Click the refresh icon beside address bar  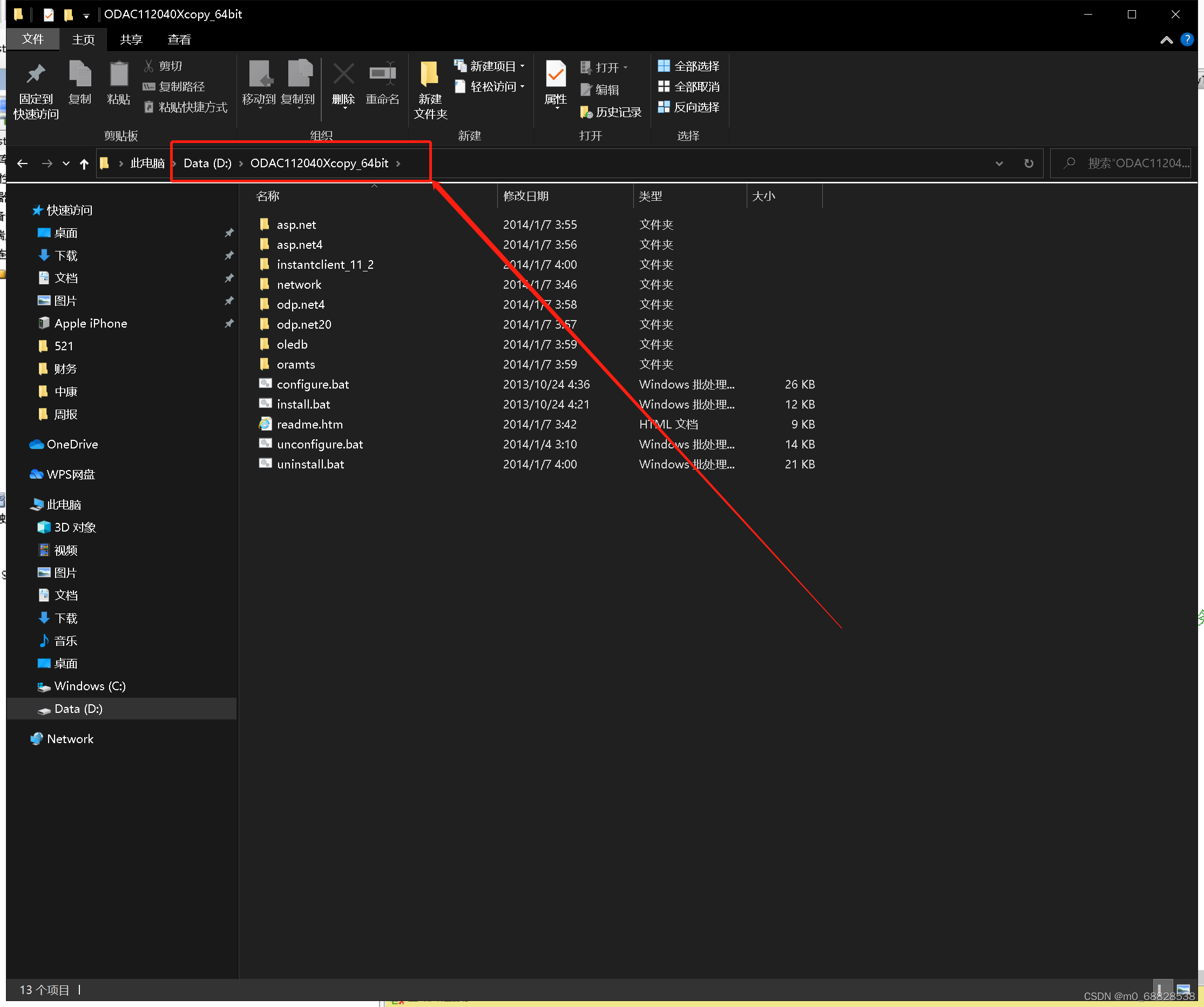coord(1029,164)
